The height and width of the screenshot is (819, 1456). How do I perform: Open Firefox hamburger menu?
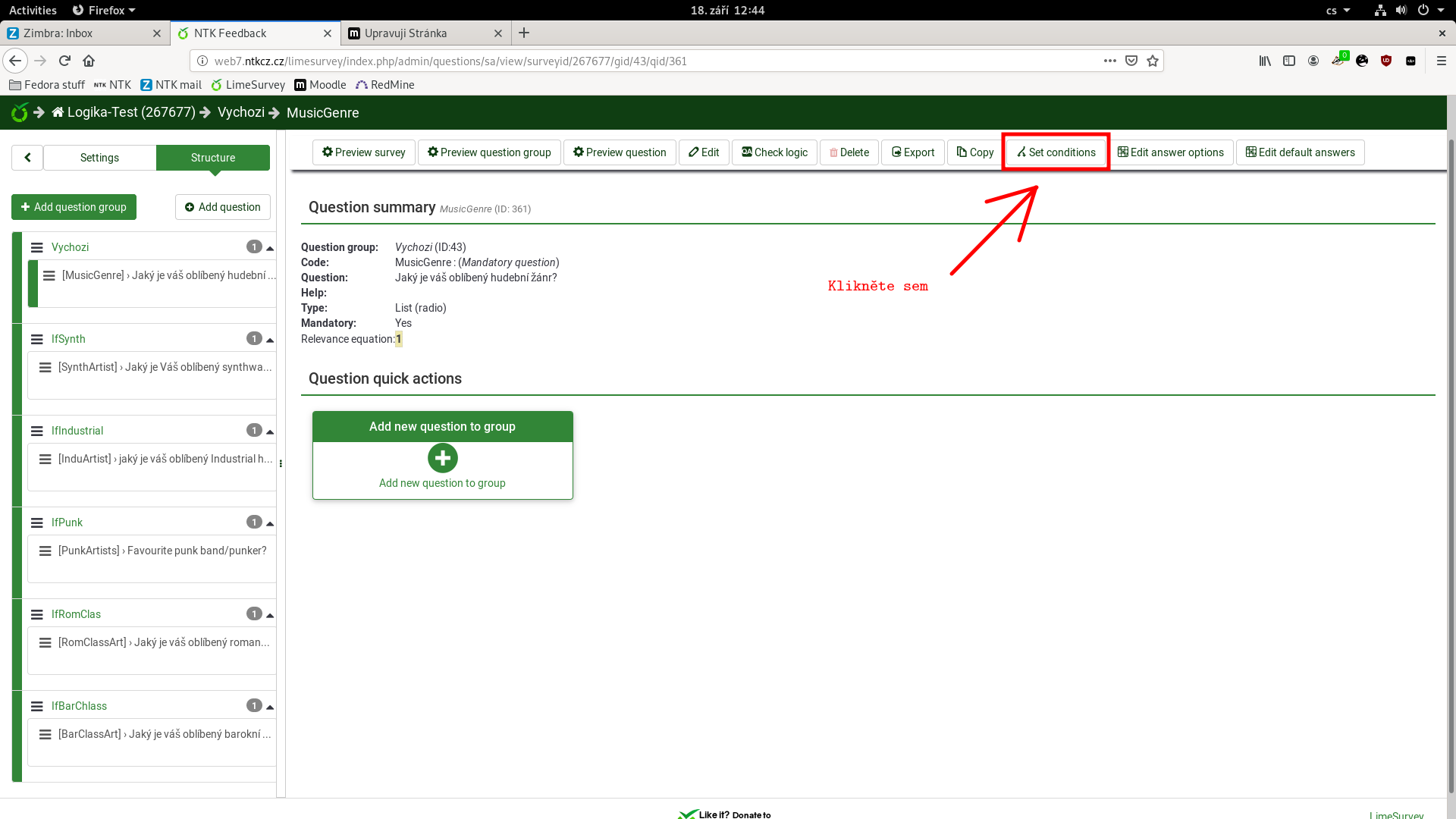[1441, 61]
